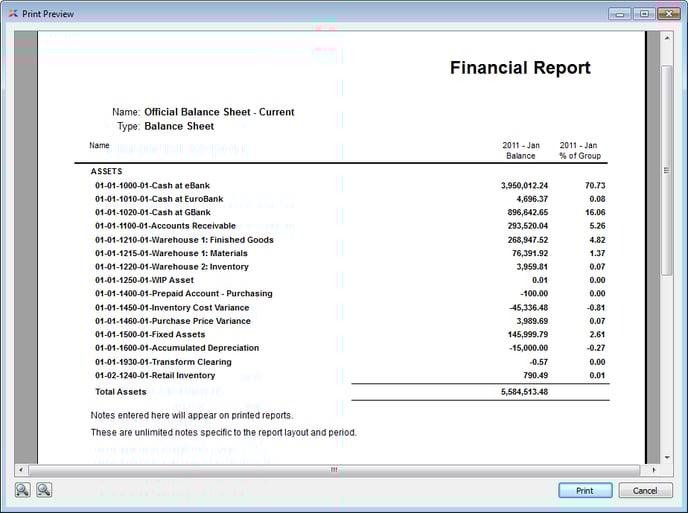Image resolution: width=688 pixels, height=513 pixels.
Task: Click the Financial Report heading
Action: coord(520,68)
